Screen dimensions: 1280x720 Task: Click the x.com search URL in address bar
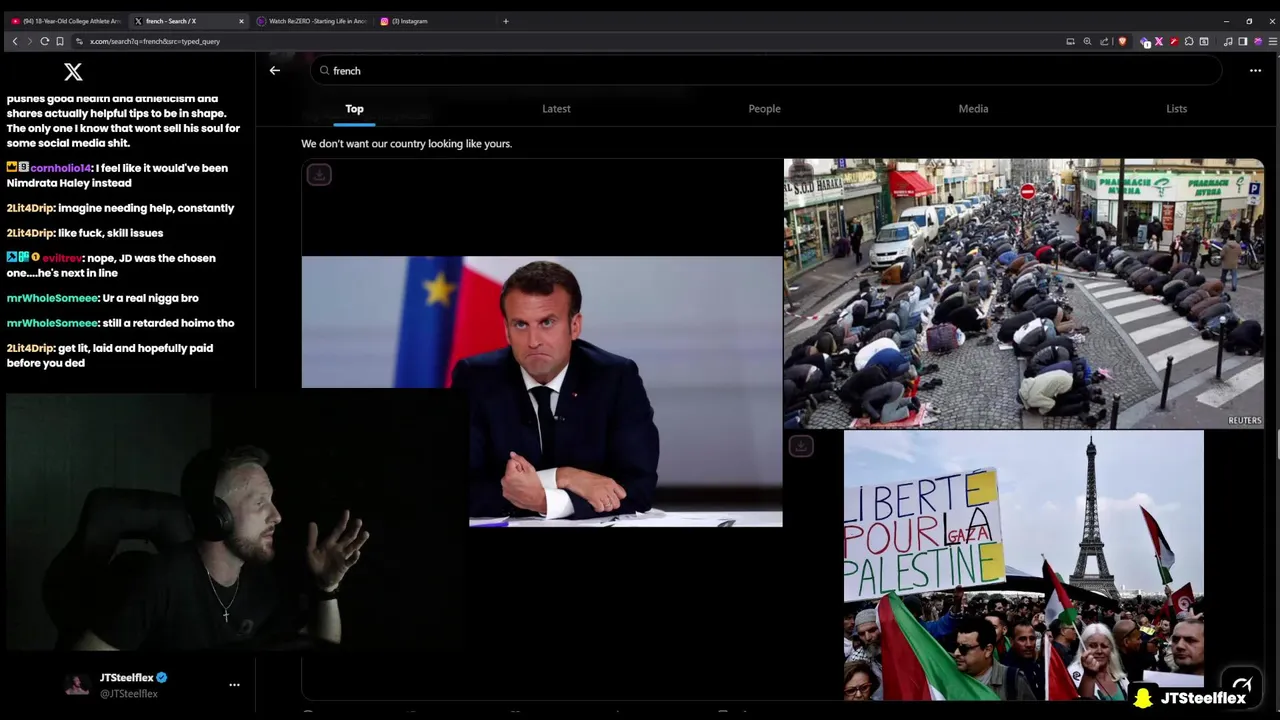[x=155, y=41]
